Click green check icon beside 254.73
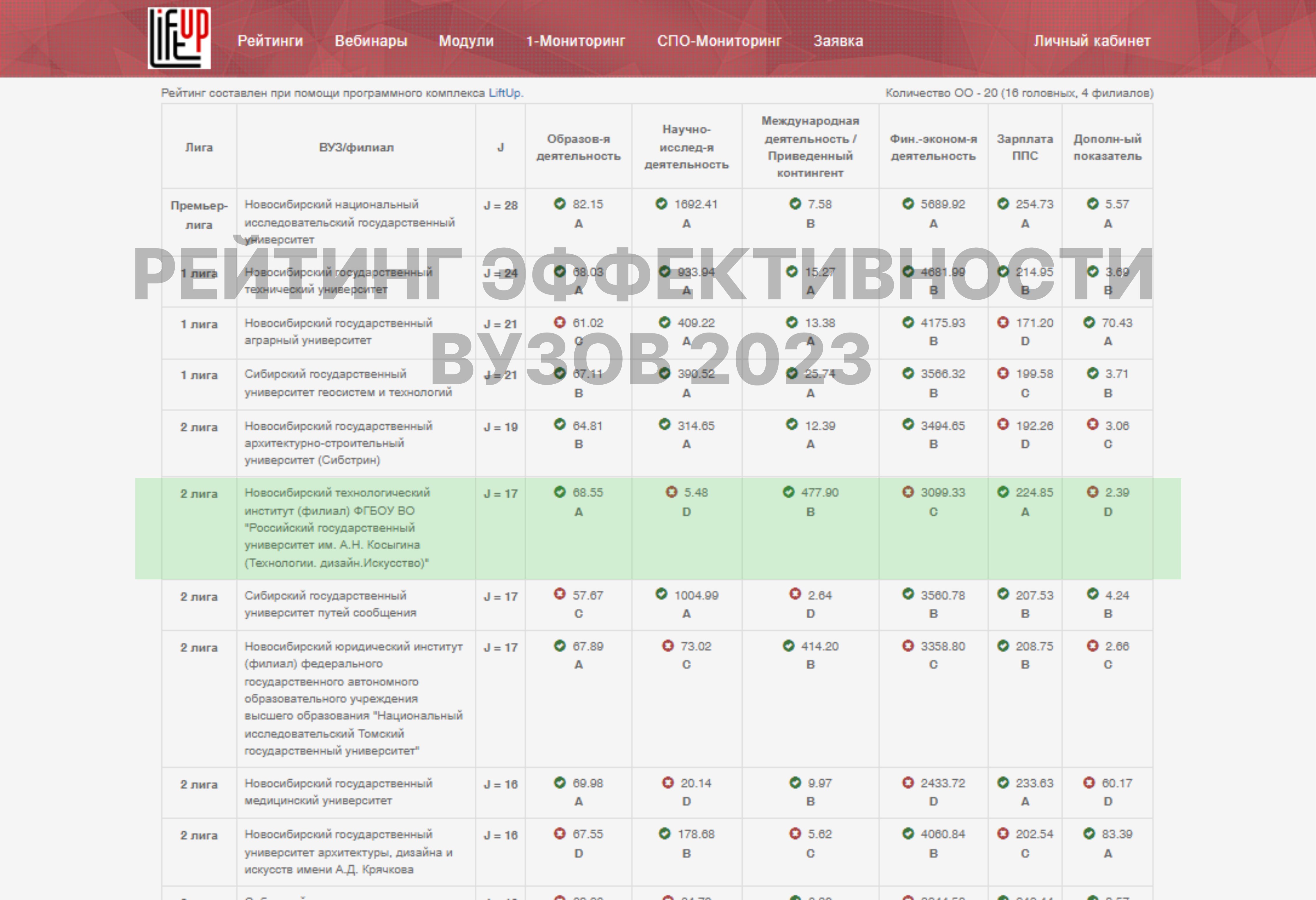Image resolution: width=1316 pixels, height=900 pixels. click(1003, 204)
